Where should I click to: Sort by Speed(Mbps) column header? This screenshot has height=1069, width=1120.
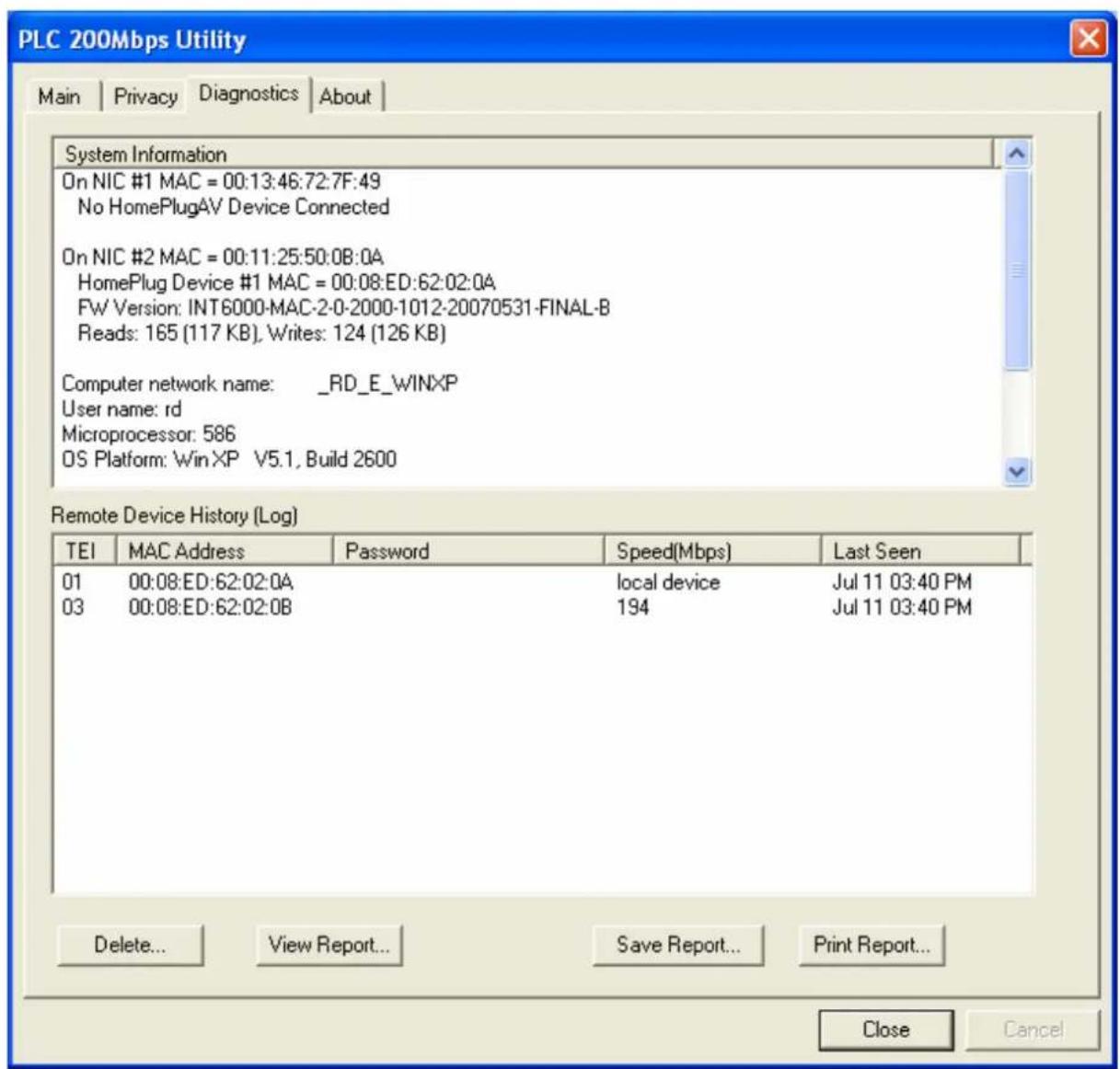(712, 551)
